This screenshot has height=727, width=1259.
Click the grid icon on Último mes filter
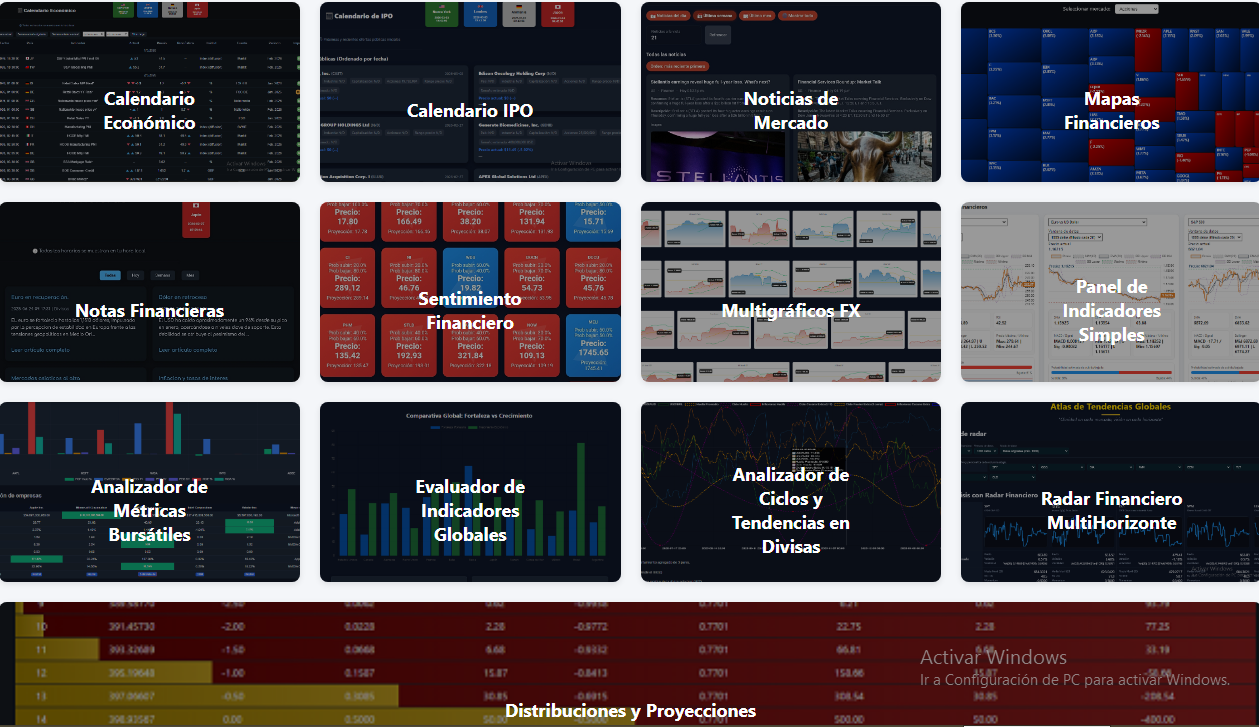pos(745,15)
